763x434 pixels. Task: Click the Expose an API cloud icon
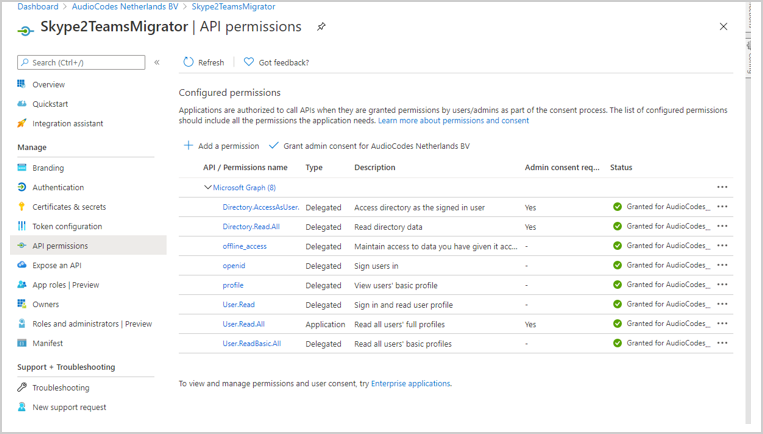(x=21, y=265)
